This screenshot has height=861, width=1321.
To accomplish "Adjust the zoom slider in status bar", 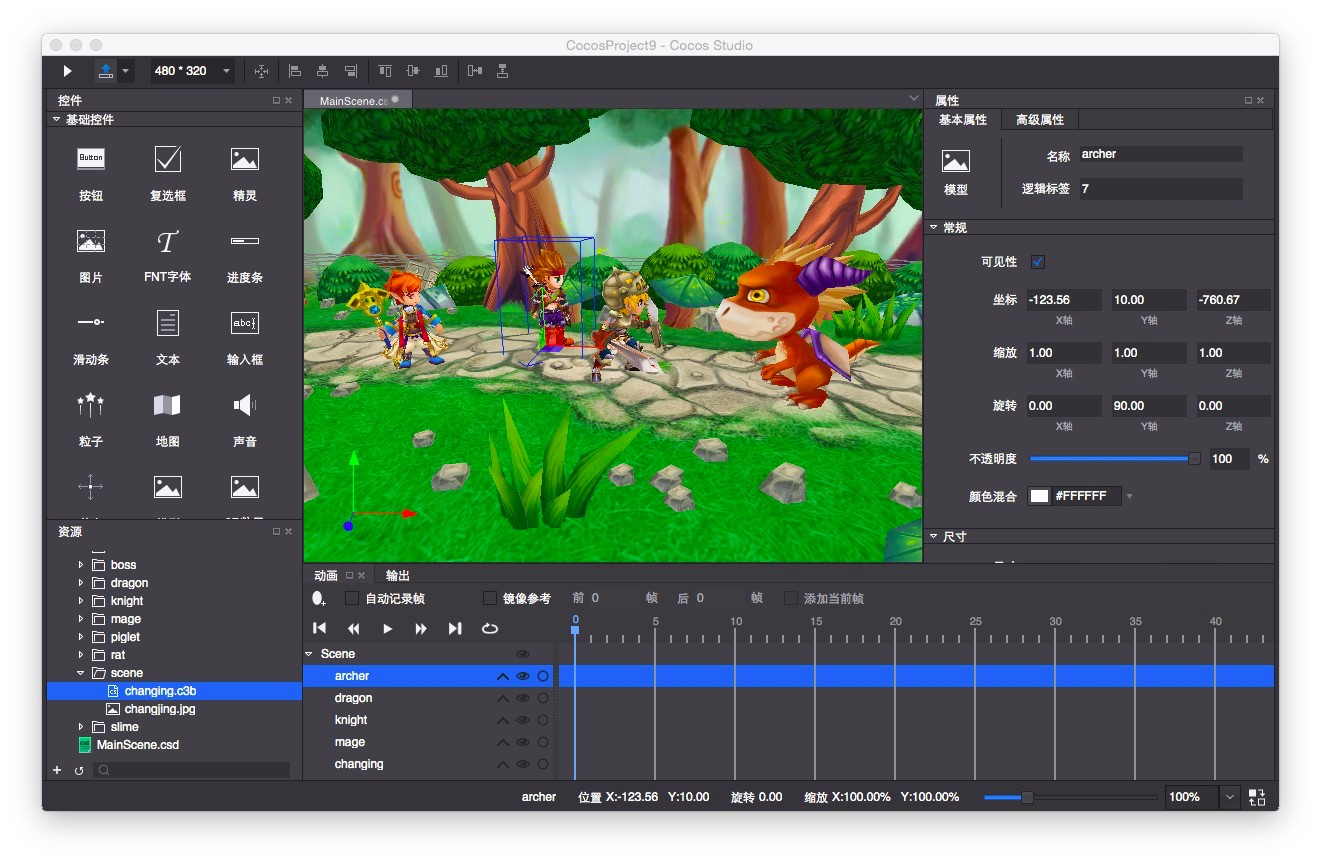I will click(x=1027, y=797).
